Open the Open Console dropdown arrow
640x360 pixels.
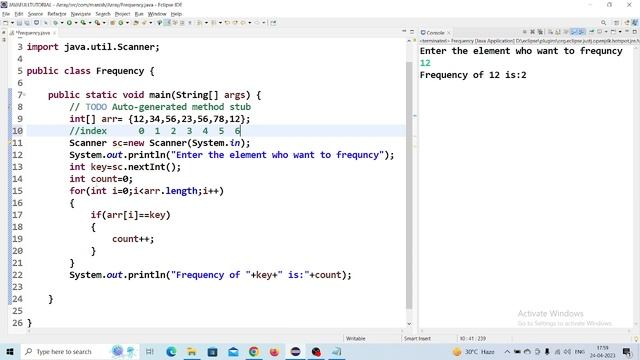[x=620, y=32]
